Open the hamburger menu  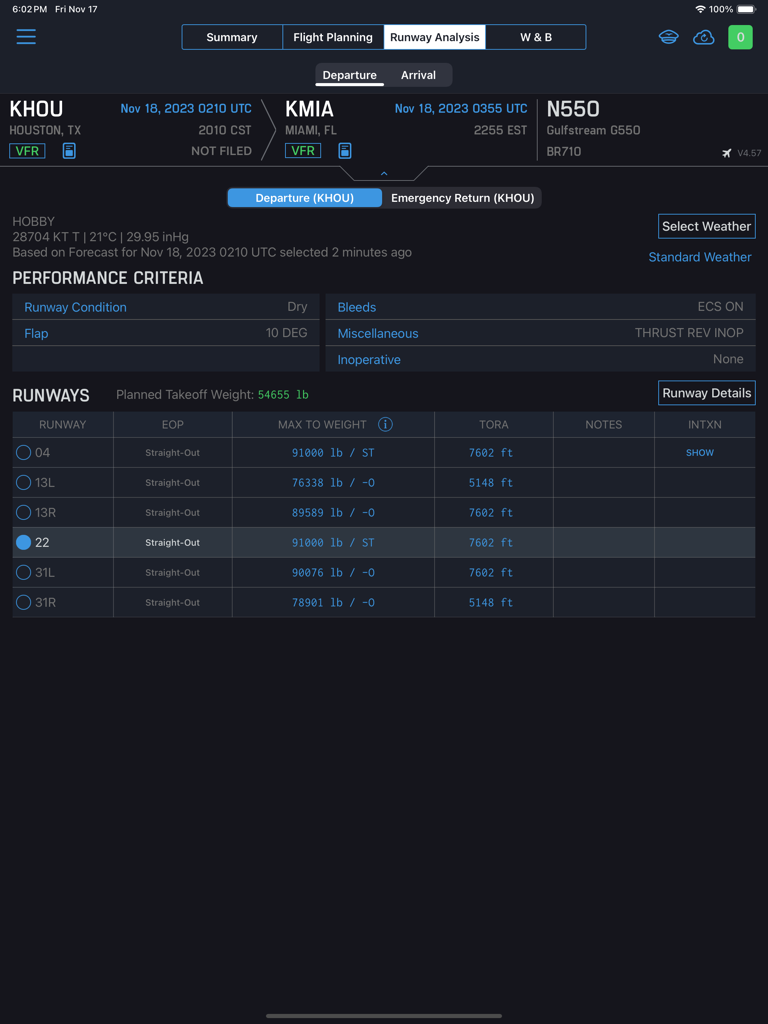point(26,37)
